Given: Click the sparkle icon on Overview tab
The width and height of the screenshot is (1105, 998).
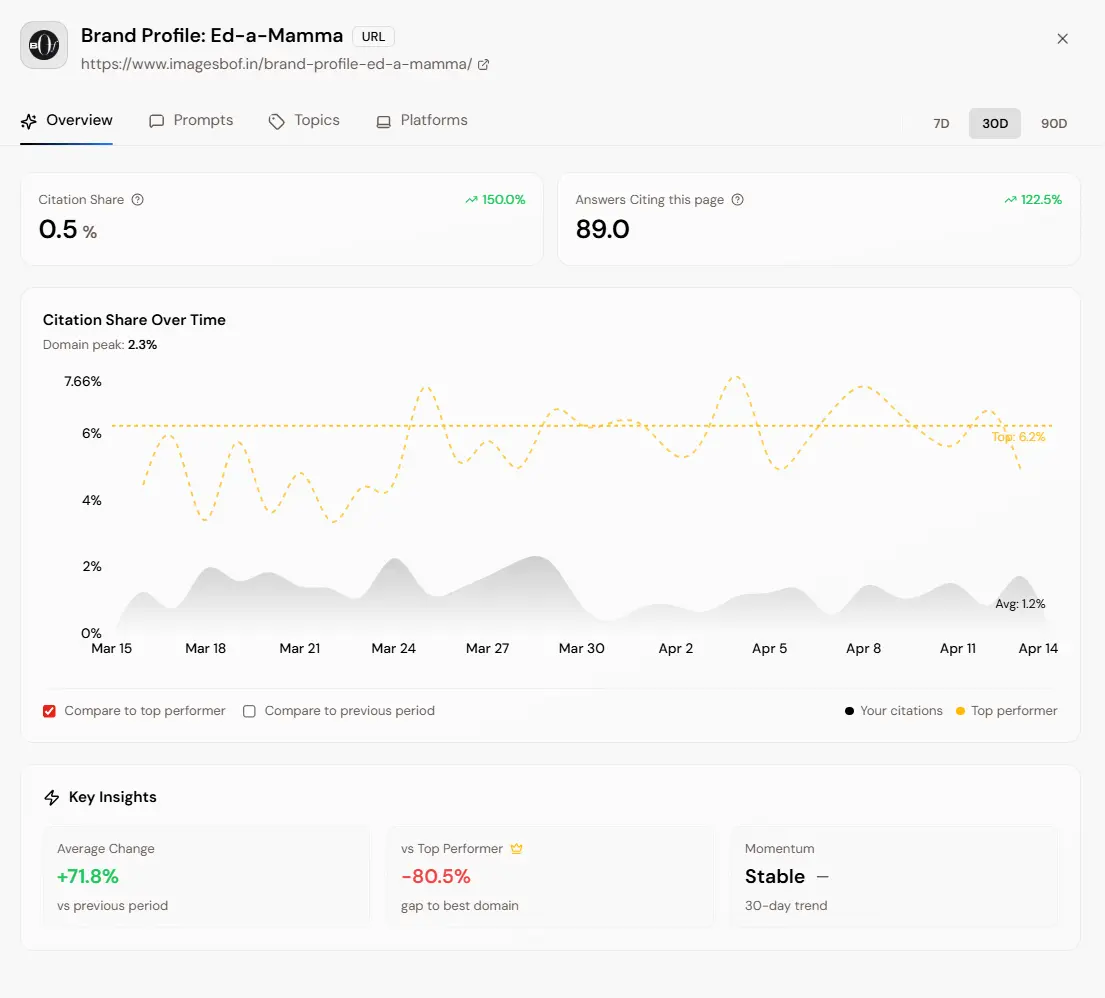Looking at the screenshot, I should click(29, 122).
